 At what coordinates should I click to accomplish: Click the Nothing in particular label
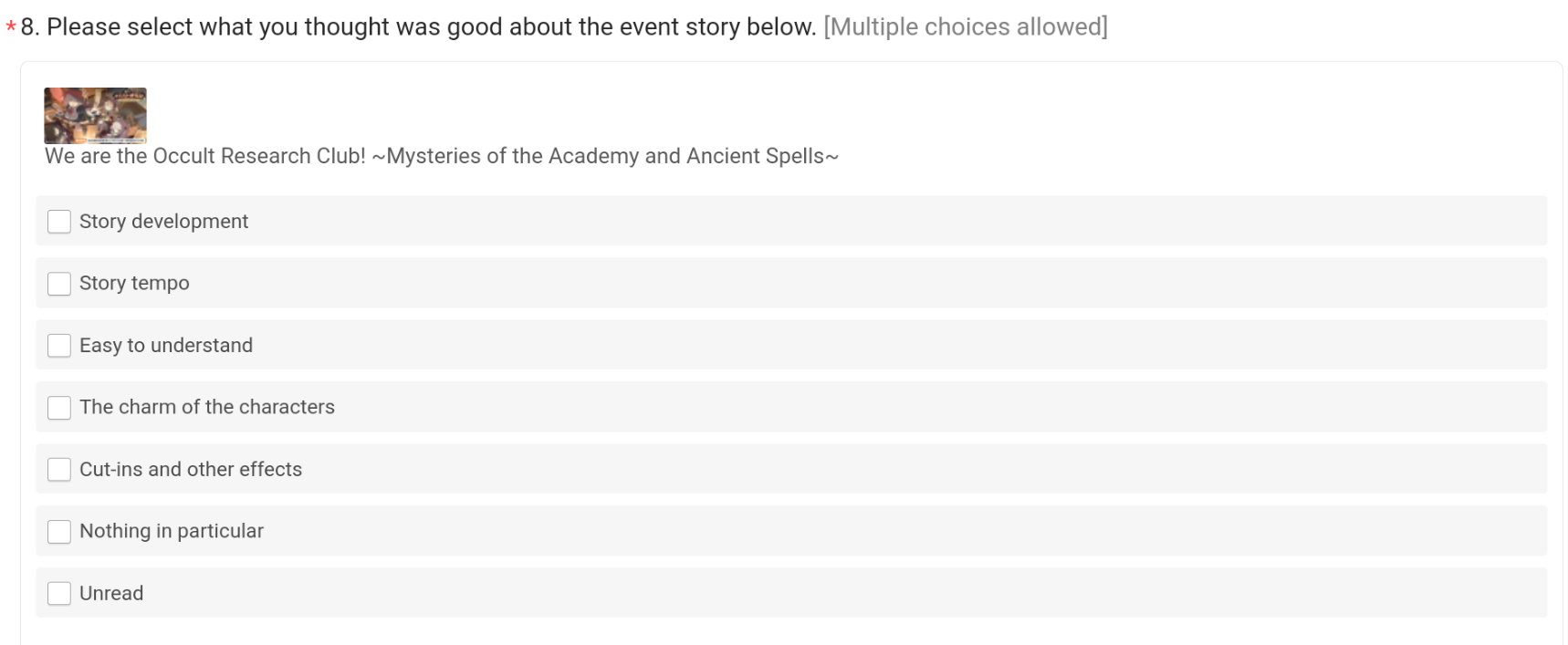click(x=172, y=531)
